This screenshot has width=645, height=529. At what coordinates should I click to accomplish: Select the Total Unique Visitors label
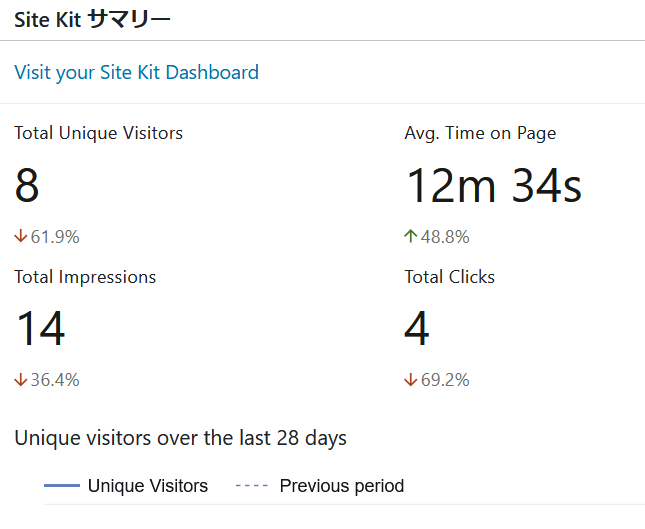(98, 133)
